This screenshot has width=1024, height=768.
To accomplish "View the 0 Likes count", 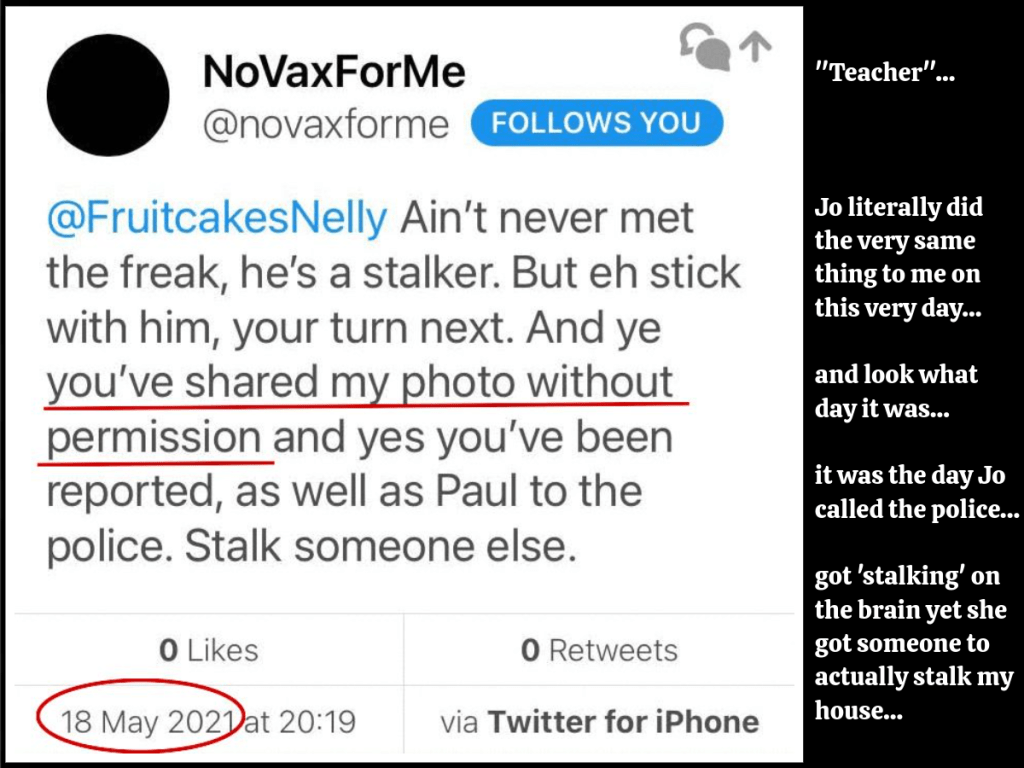I will pos(208,650).
